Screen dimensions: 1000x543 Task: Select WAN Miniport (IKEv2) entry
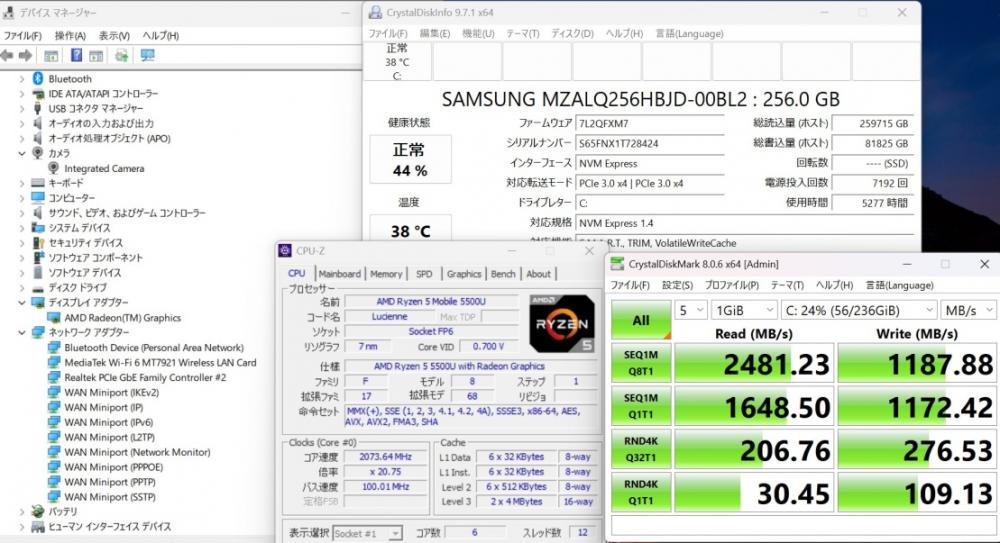pyautogui.click(x=112, y=392)
